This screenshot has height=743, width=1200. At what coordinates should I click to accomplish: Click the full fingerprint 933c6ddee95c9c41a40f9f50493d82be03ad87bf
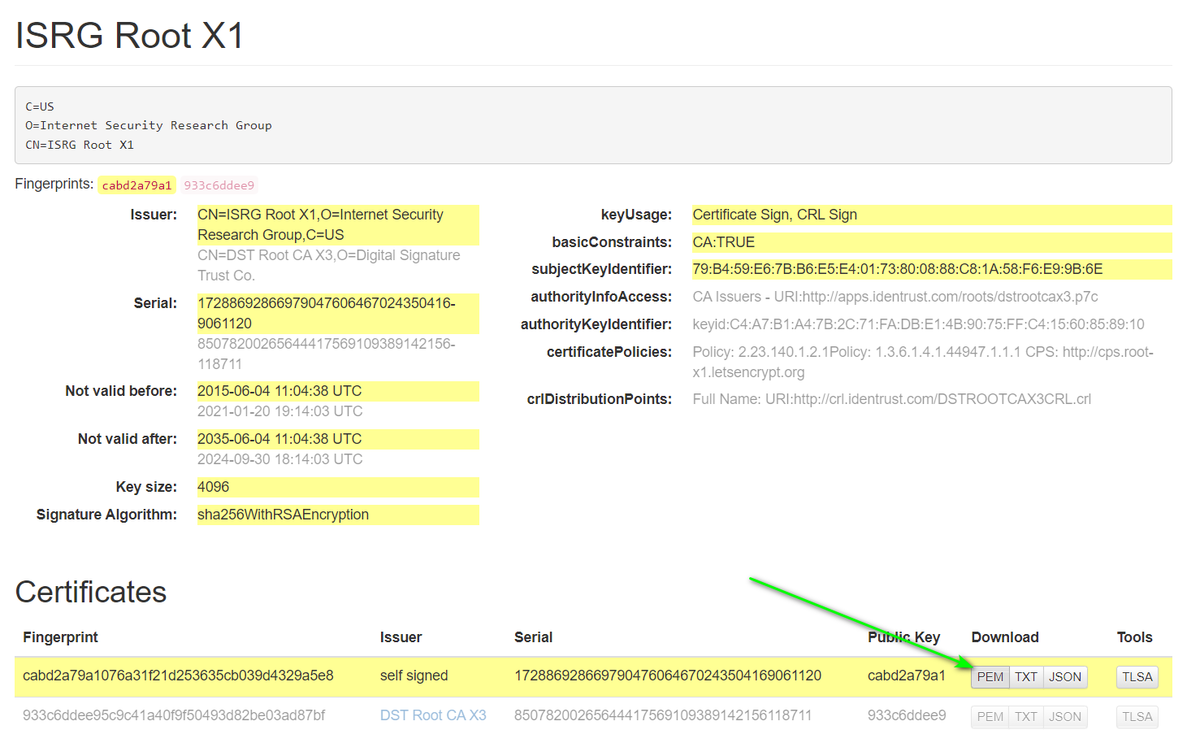point(174,715)
